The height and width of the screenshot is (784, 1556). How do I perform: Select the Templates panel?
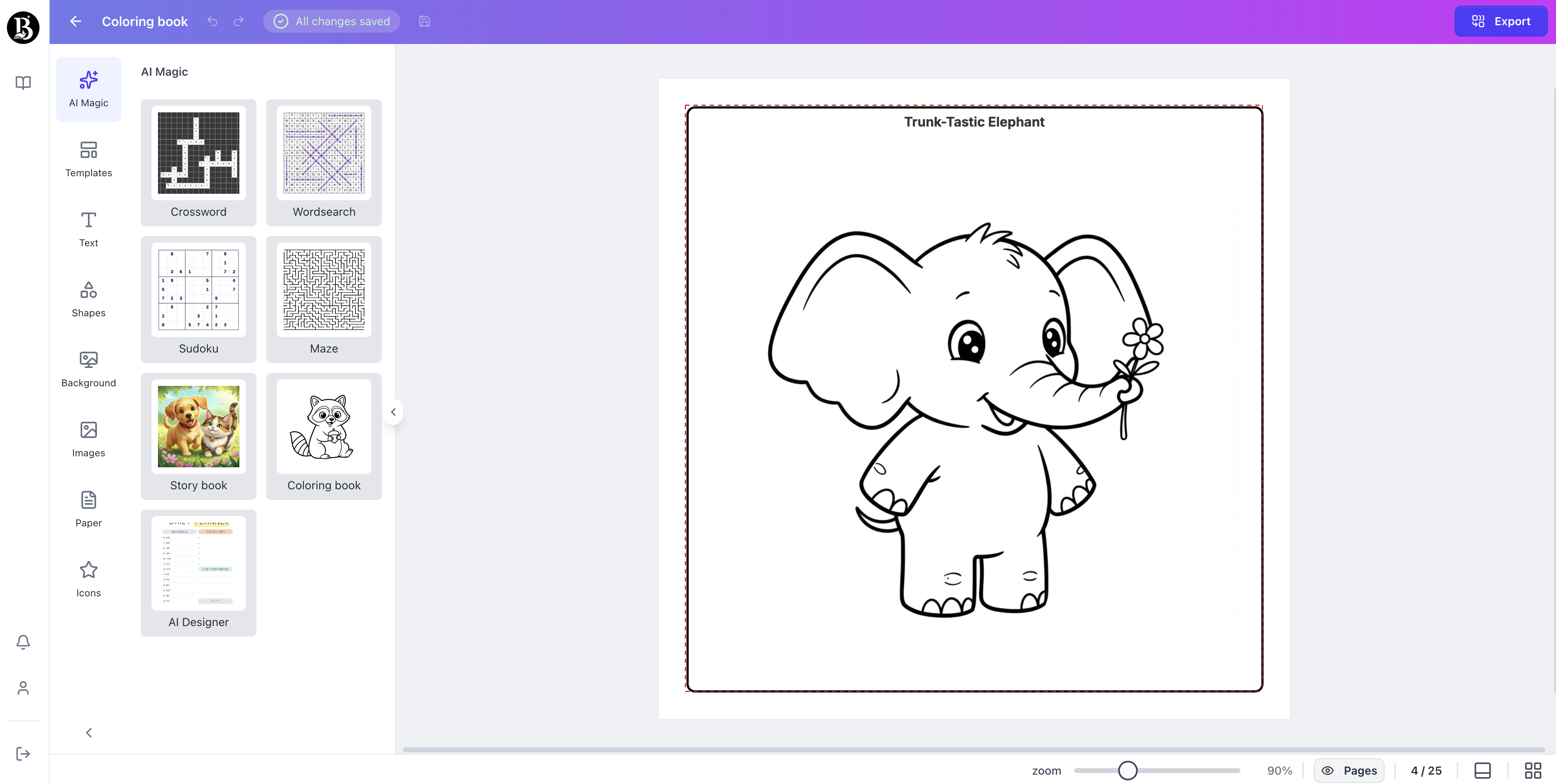click(x=88, y=159)
